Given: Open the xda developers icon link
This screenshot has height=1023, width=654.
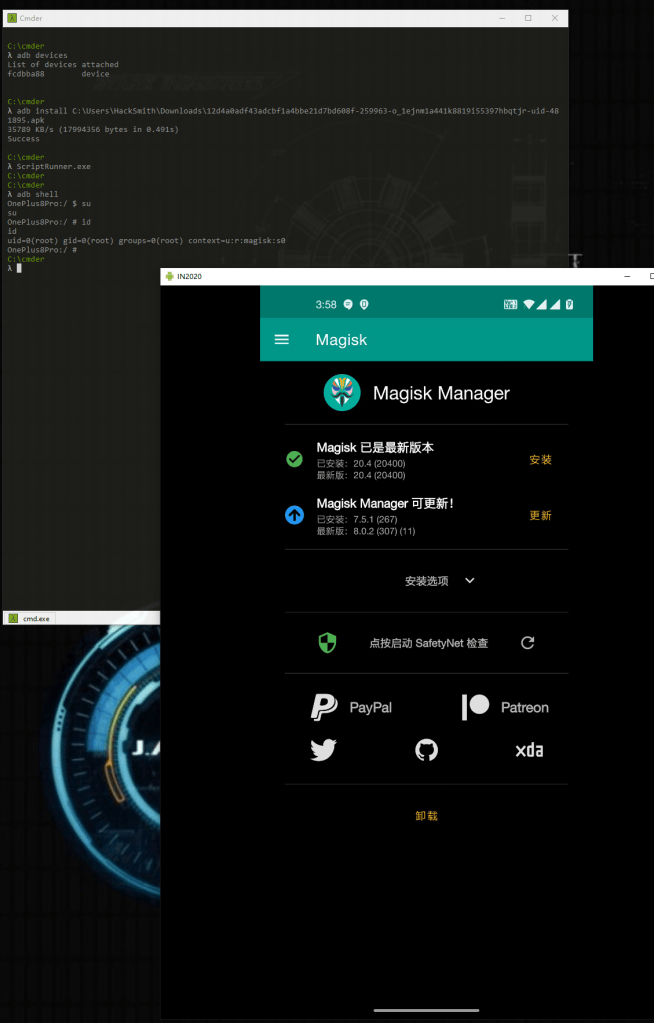Looking at the screenshot, I should coord(529,750).
